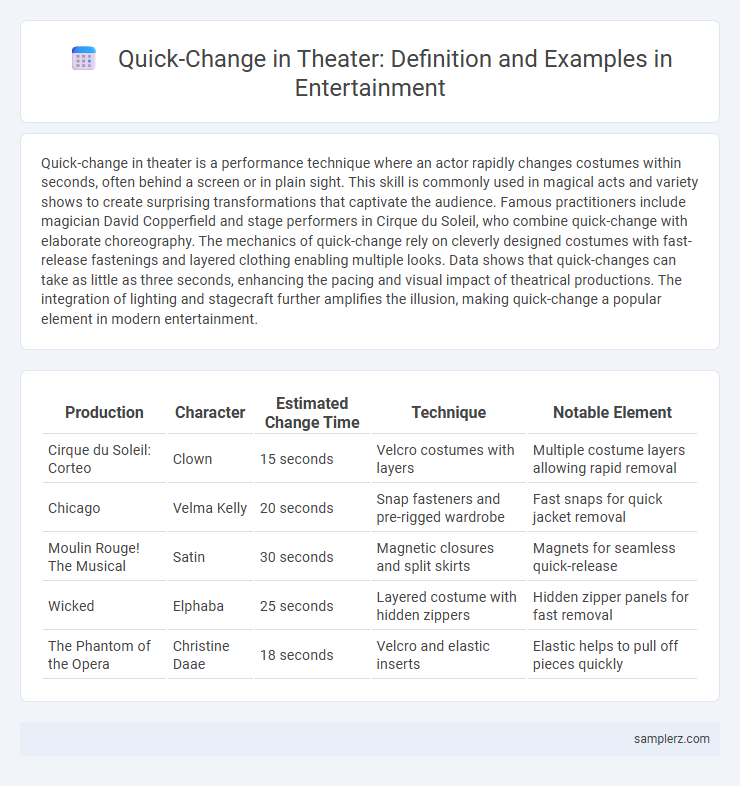Click the introductory paragraph about quick-change

(x=369, y=241)
